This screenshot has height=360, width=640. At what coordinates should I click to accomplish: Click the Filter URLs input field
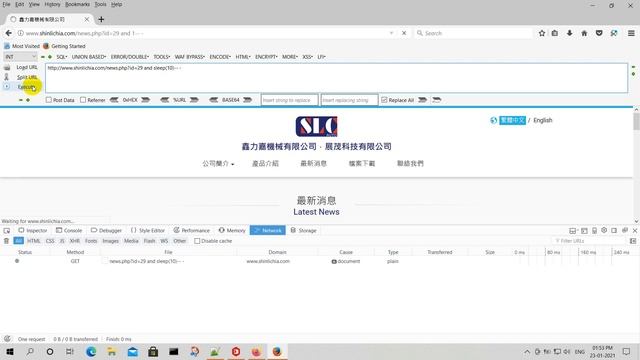click(x=590, y=241)
